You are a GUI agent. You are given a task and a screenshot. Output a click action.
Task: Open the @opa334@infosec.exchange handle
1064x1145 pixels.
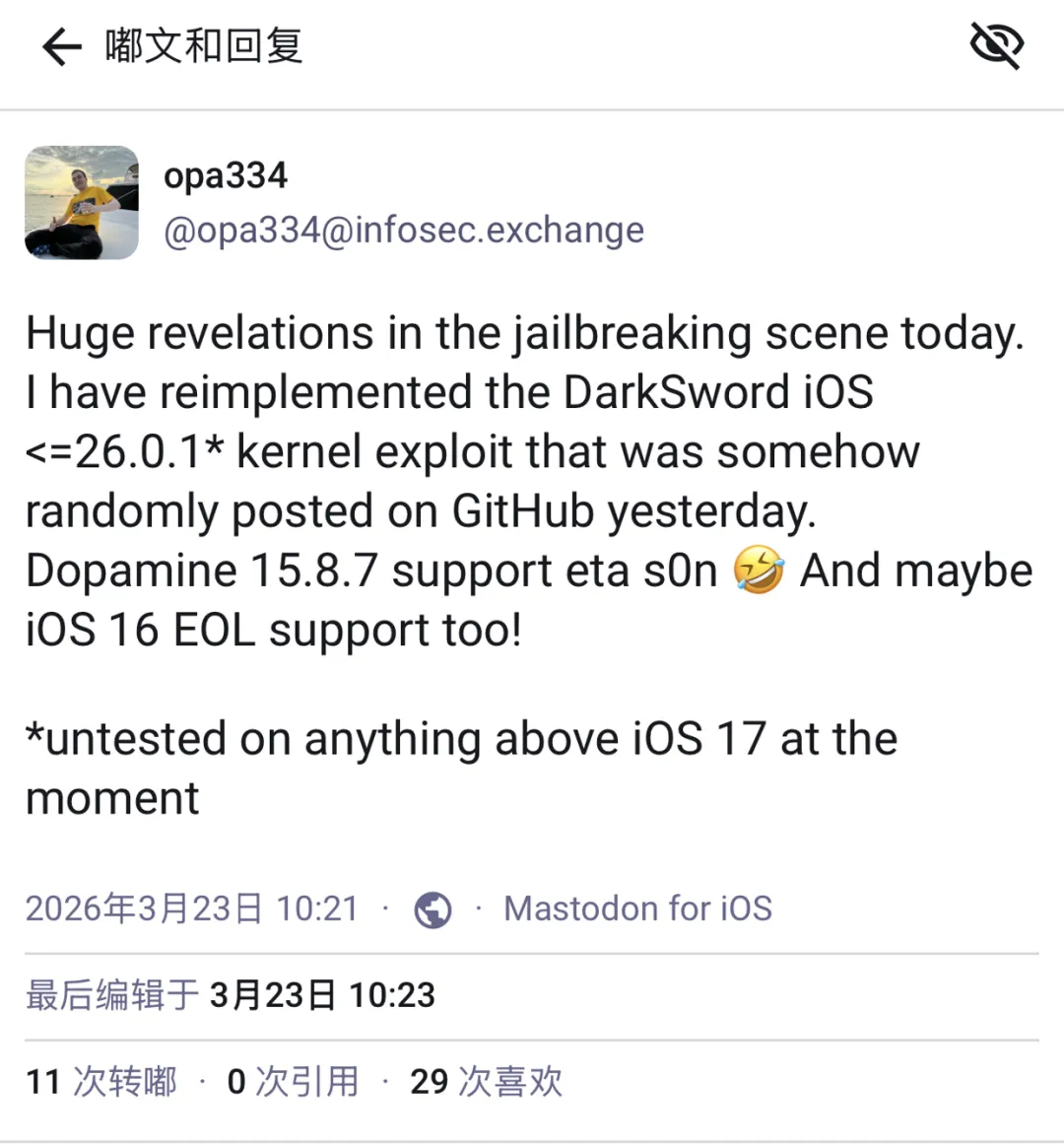pos(404,230)
